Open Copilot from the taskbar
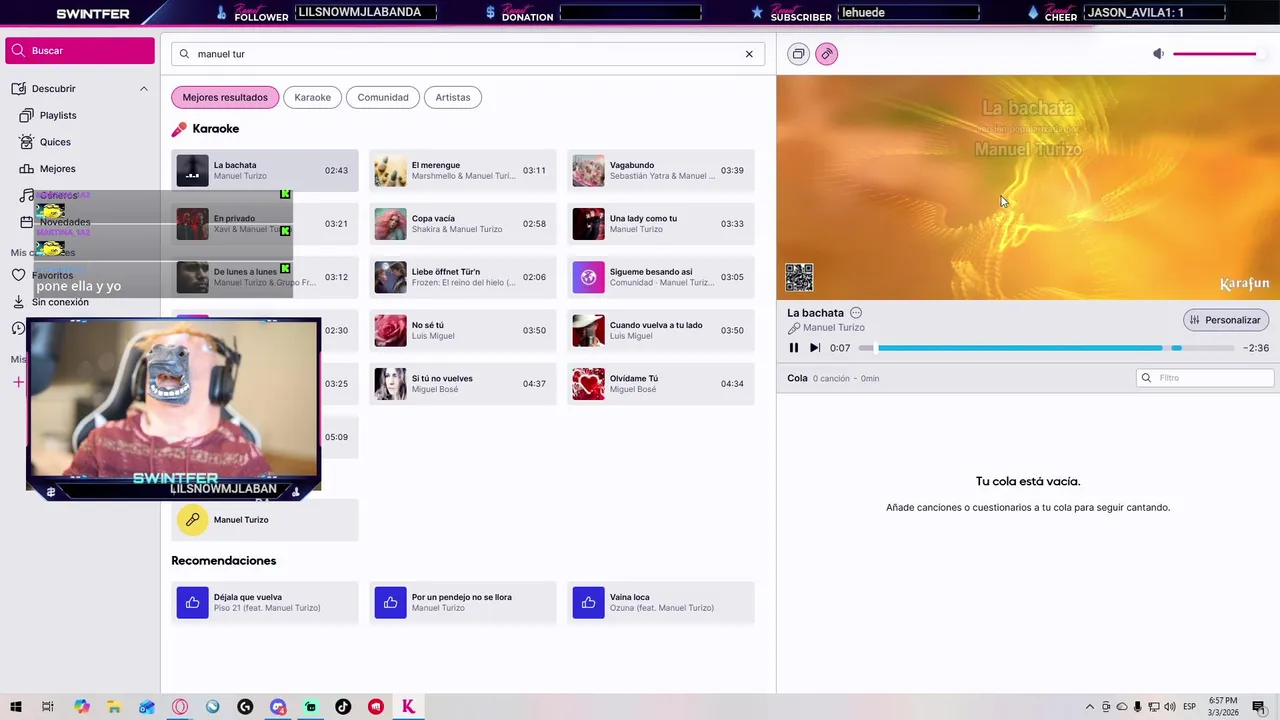The width and height of the screenshot is (1280, 720). [82, 707]
